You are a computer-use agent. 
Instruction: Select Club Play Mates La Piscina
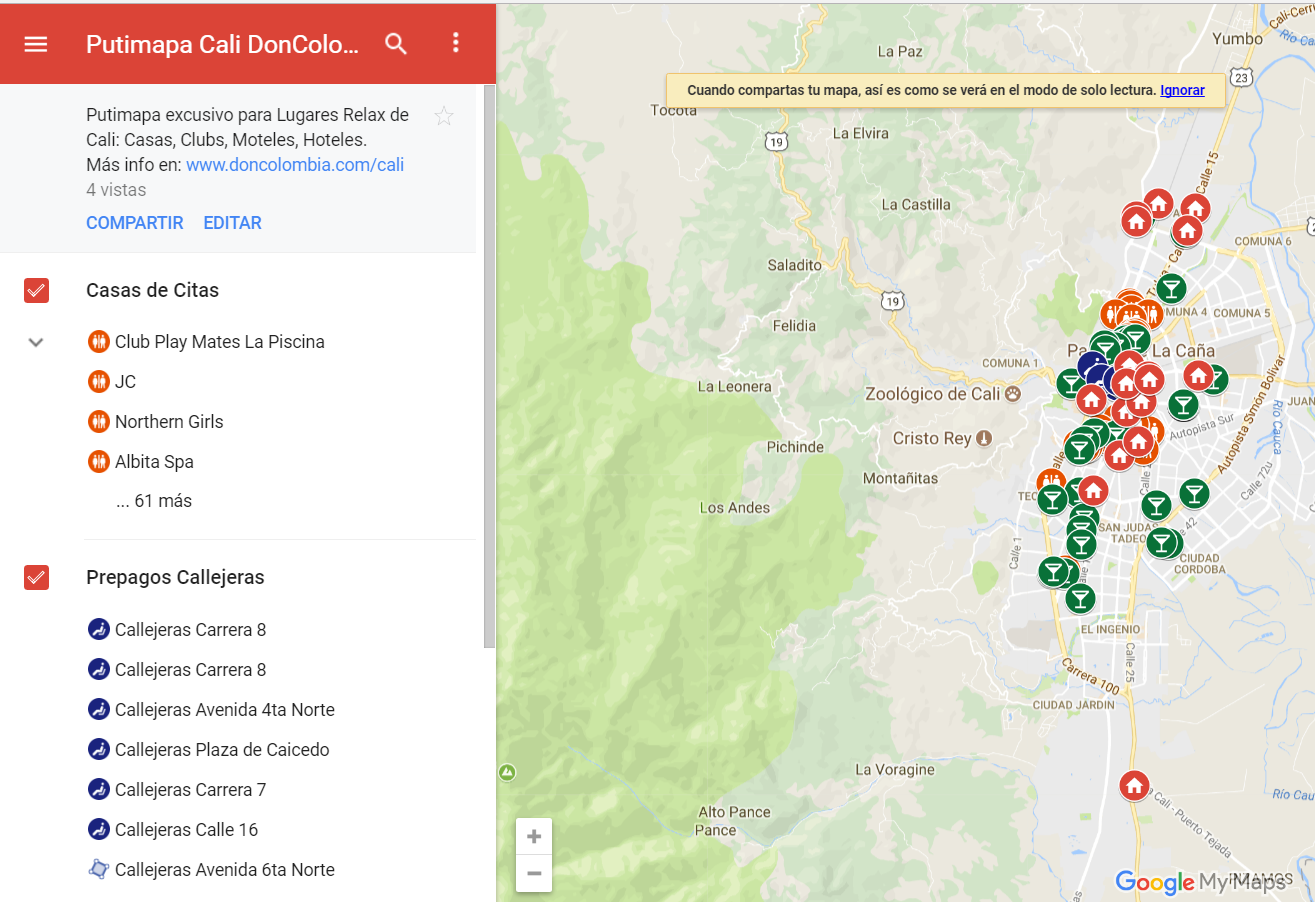[x=219, y=342]
